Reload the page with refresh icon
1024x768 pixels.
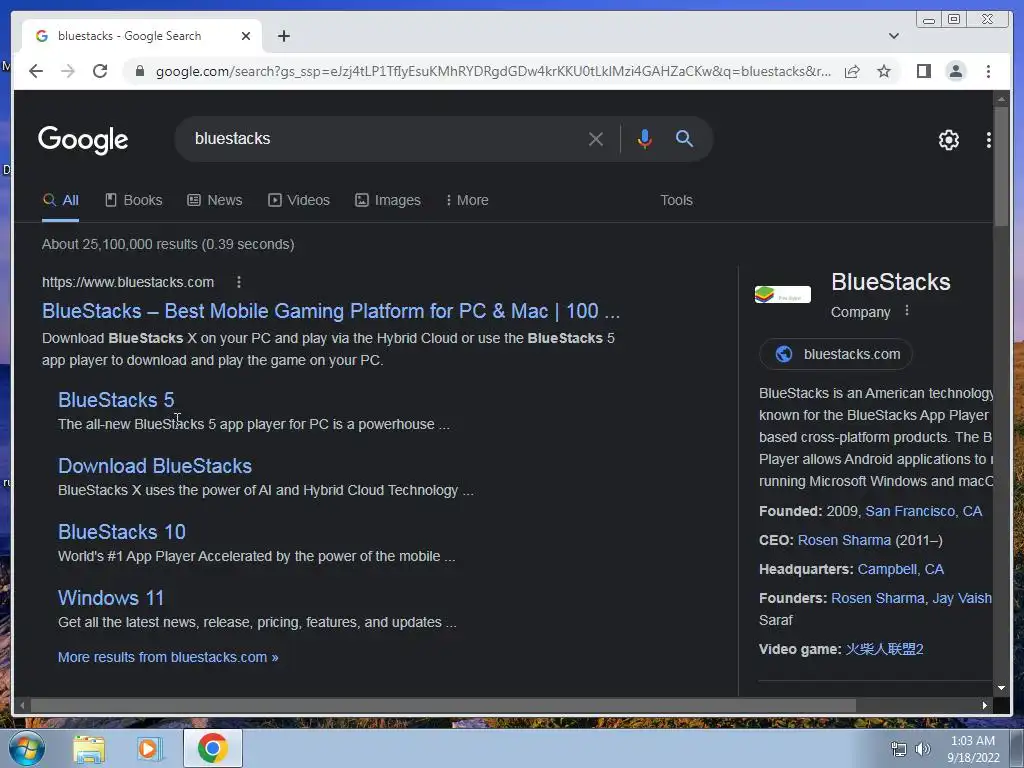click(x=100, y=71)
